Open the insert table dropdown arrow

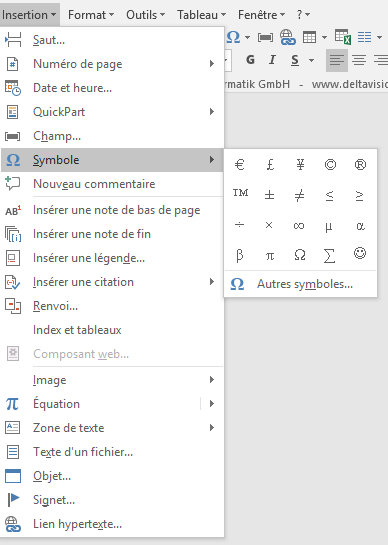point(324,37)
